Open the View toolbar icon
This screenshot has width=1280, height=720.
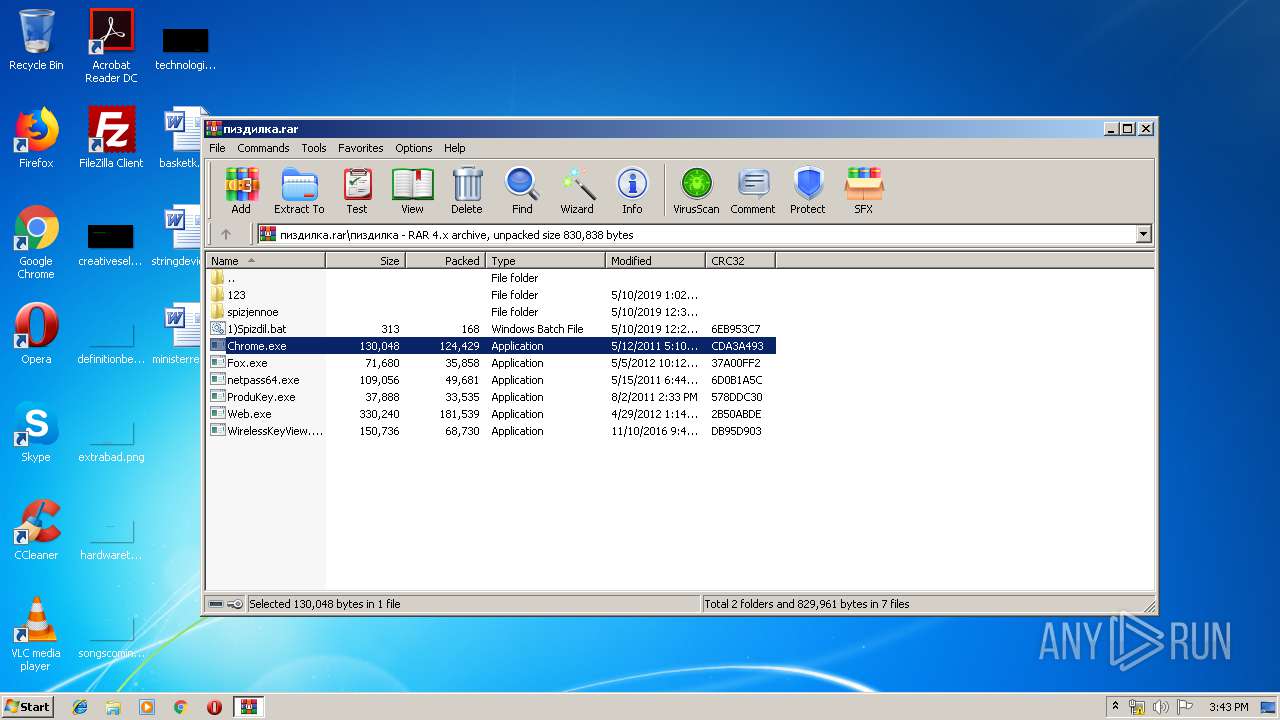[x=412, y=190]
